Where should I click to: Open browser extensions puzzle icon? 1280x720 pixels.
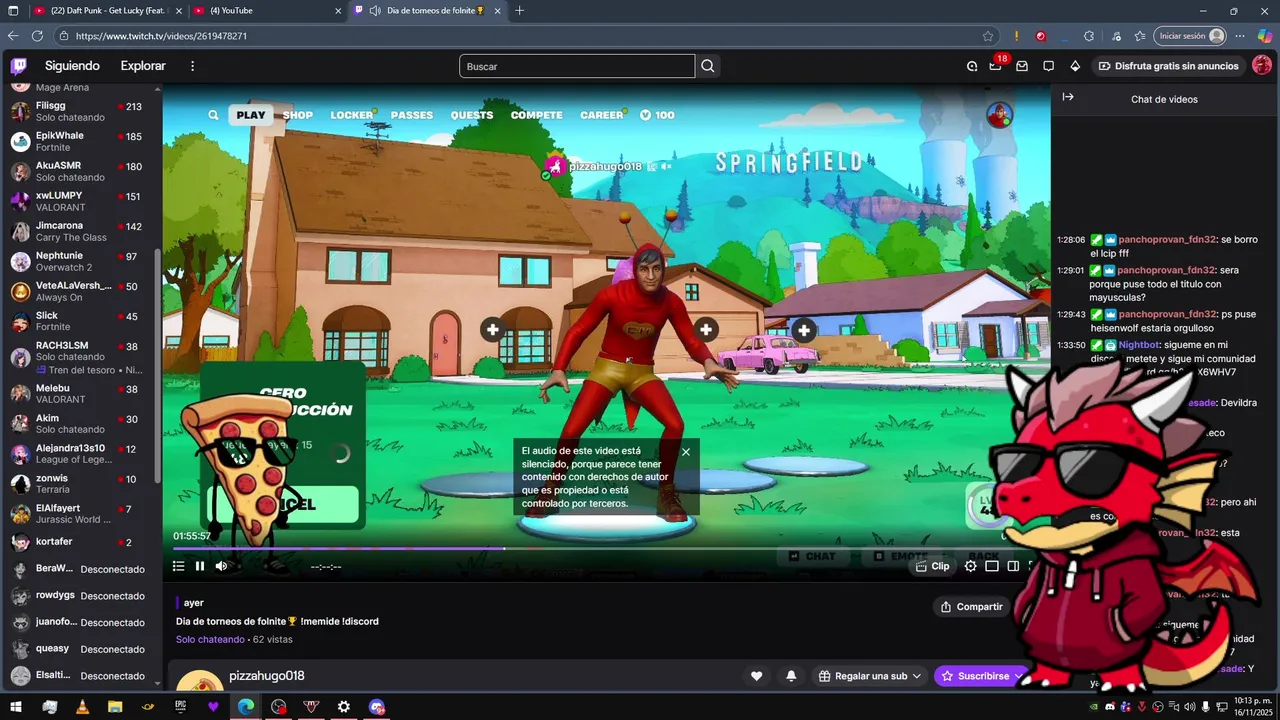pyautogui.click(x=1089, y=36)
